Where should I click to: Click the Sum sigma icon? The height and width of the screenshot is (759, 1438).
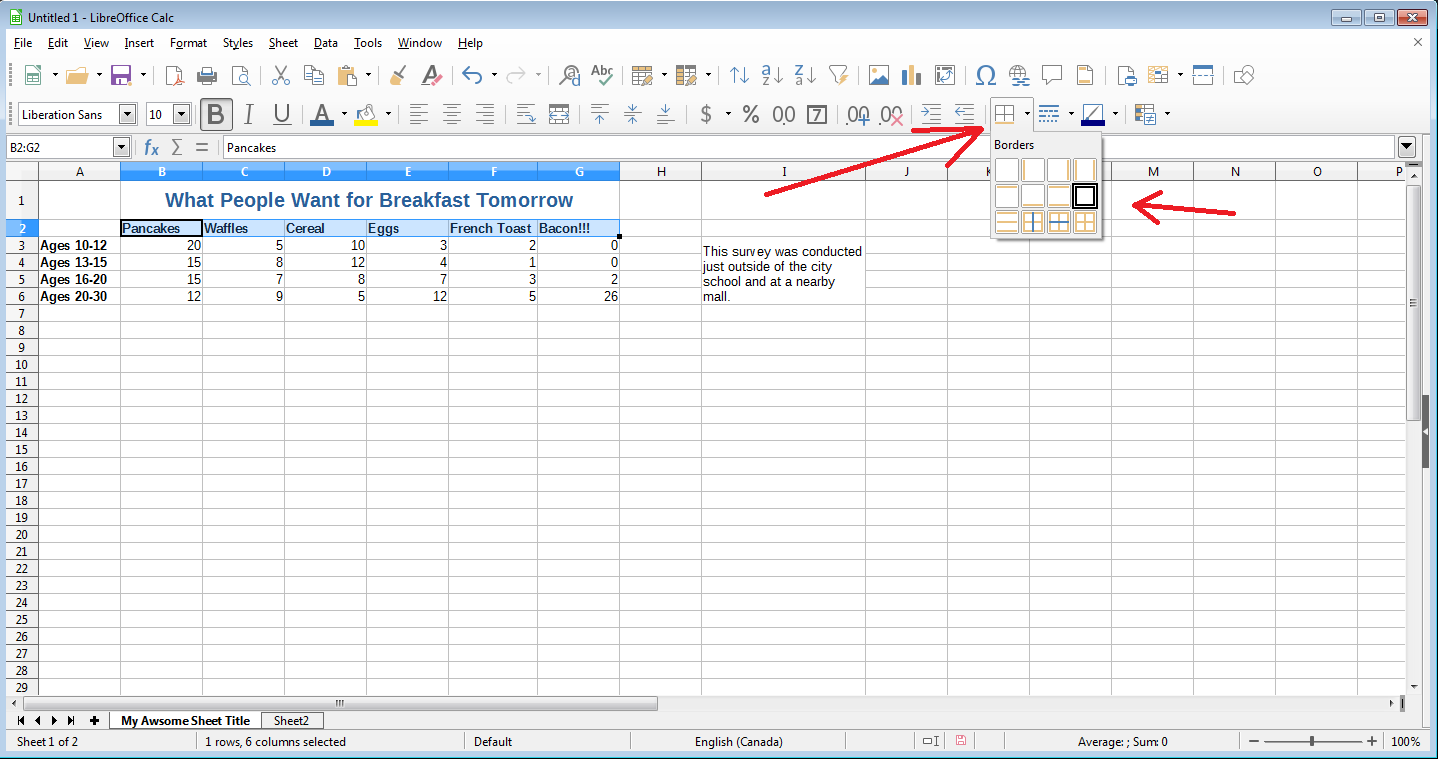177,147
